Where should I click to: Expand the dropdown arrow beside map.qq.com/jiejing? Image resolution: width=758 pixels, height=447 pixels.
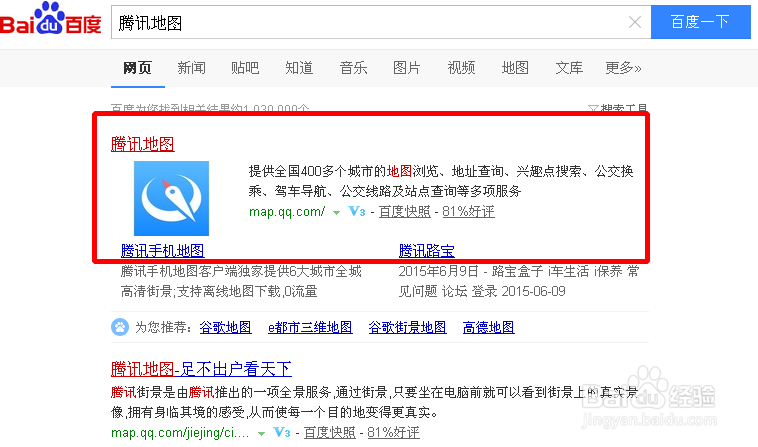(x=262, y=433)
